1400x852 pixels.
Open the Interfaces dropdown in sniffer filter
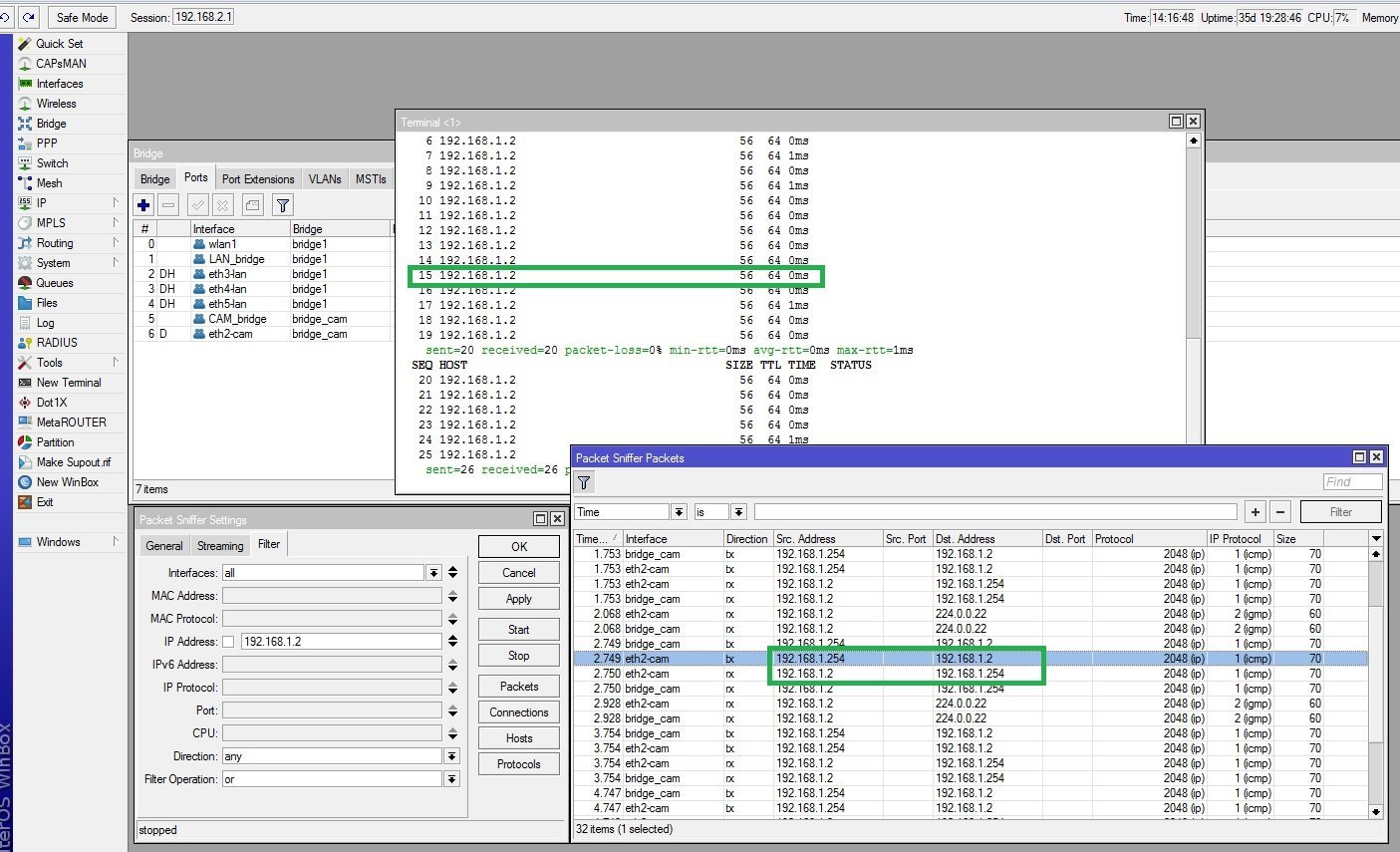pyautogui.click(x=433, y=573)
